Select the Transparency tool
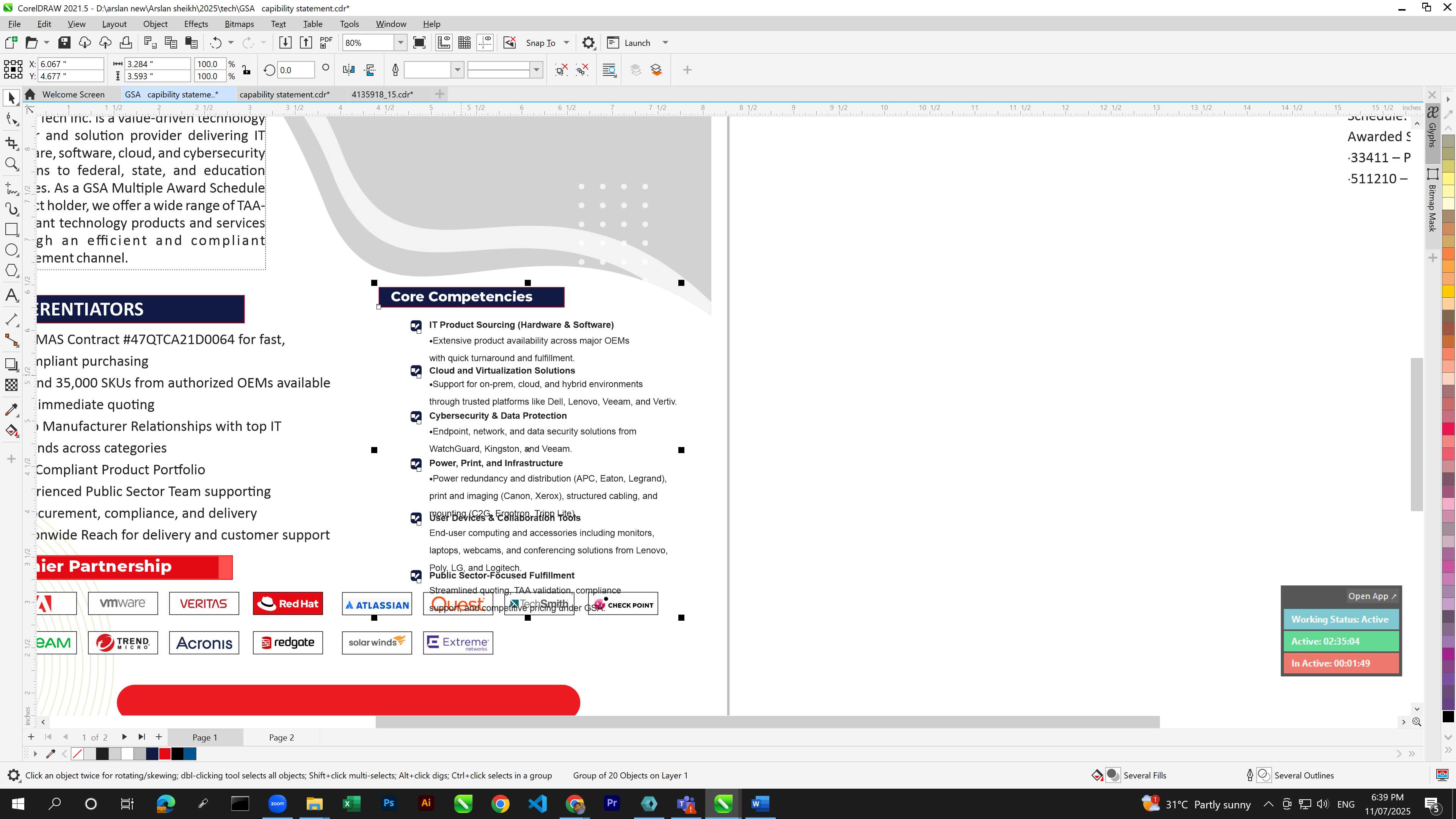The image size is (1456, 819). point(11,385)
